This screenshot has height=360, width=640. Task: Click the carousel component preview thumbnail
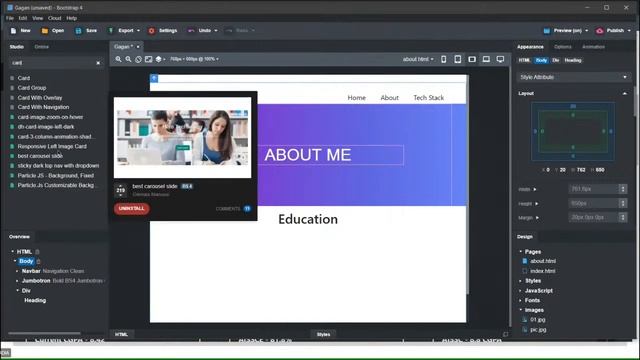click(182, 138)
